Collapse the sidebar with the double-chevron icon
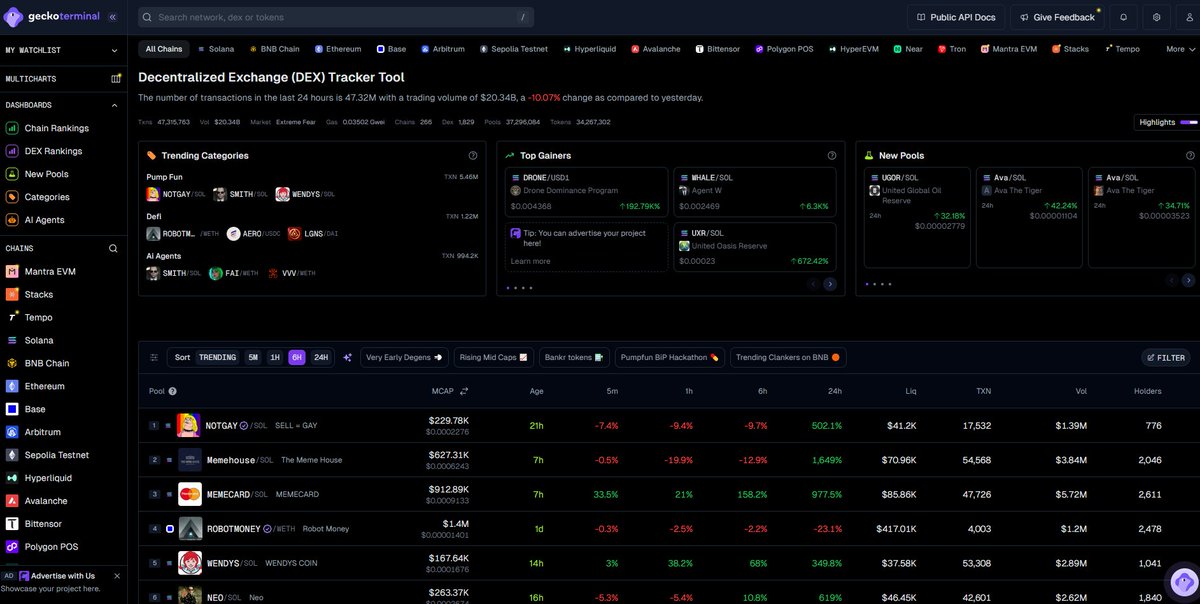Viewport: 1200px width, 604px height. [112, 17]
